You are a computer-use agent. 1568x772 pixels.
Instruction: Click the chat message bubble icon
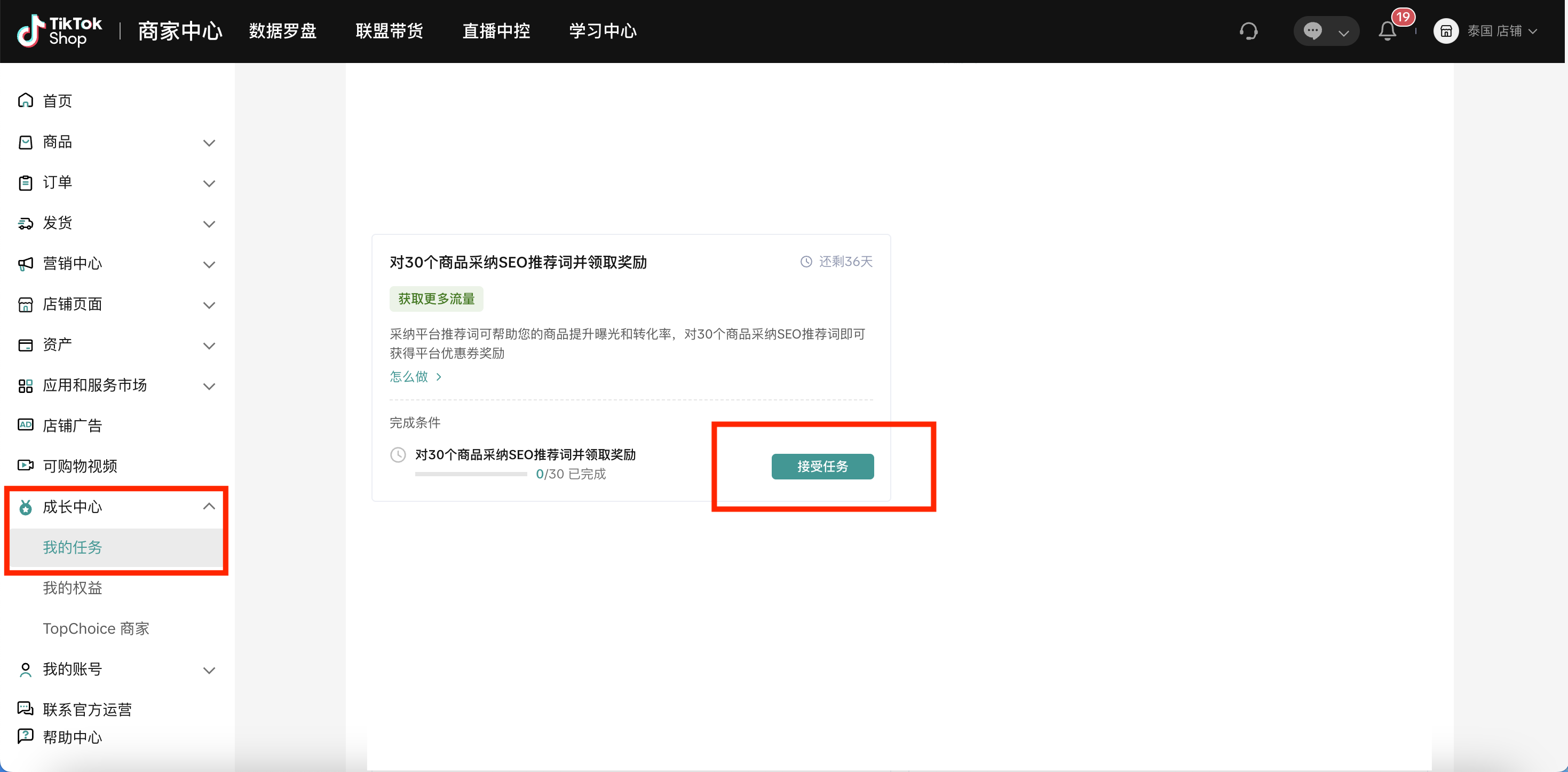1312,31
